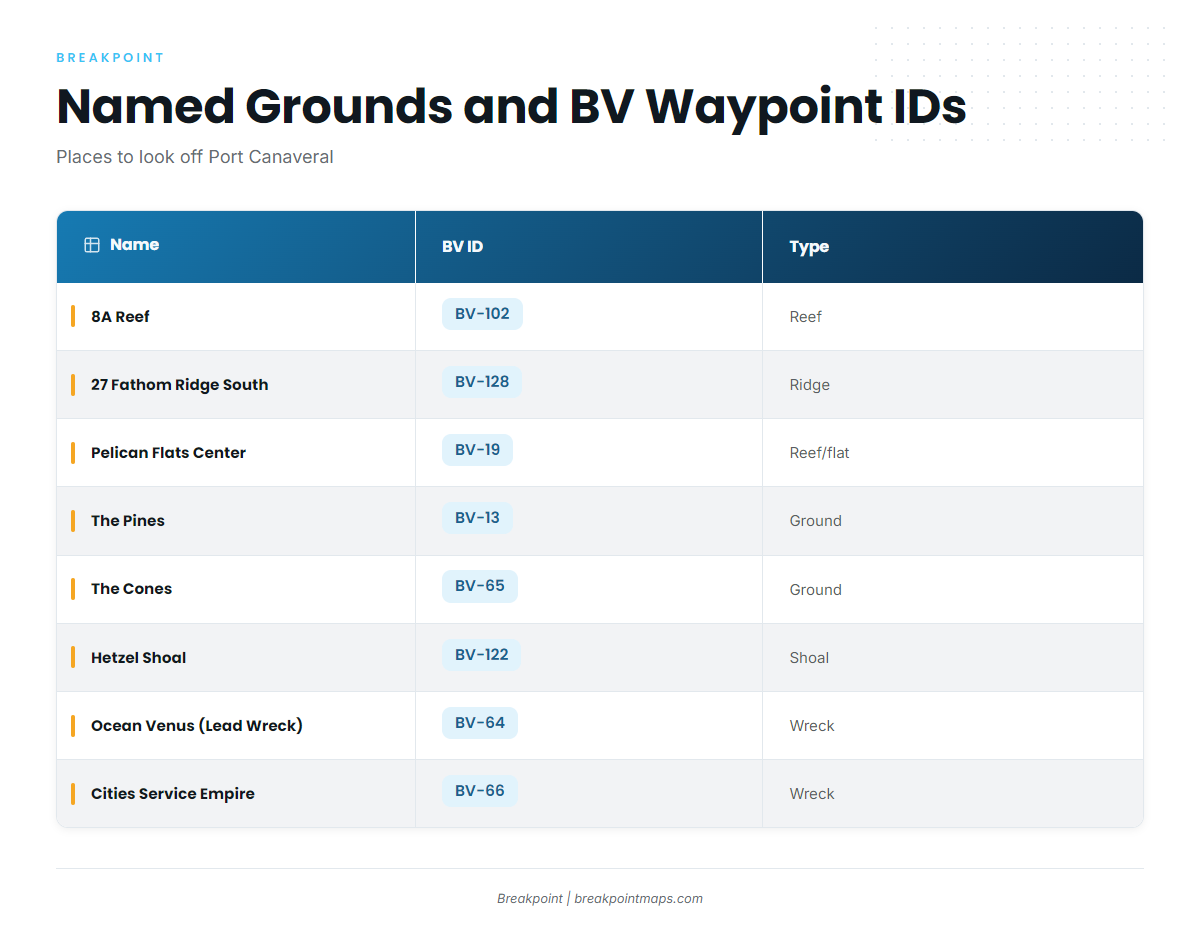Click the table grid icon beside Name
Screen dimensions: 1200x933
click(x=92, y=245)
